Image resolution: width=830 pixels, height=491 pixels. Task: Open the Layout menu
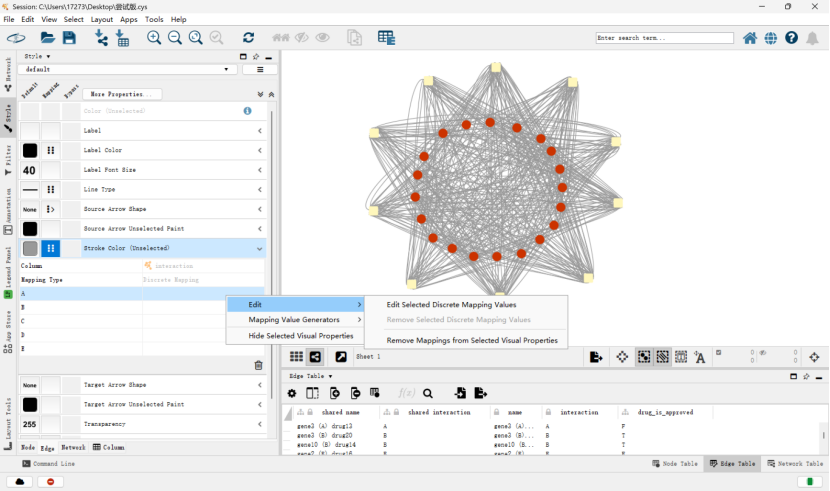[102, 19]
